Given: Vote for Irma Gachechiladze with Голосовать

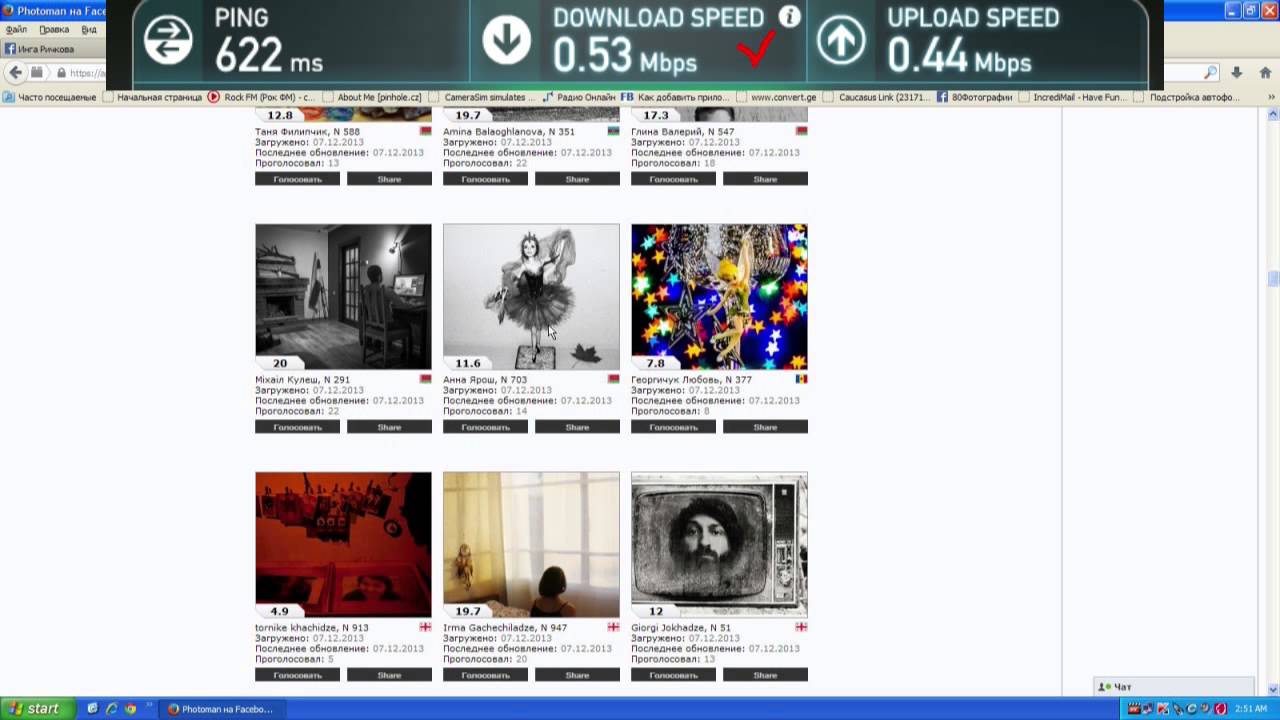Looking at the screenshot, I should point(485,675).
